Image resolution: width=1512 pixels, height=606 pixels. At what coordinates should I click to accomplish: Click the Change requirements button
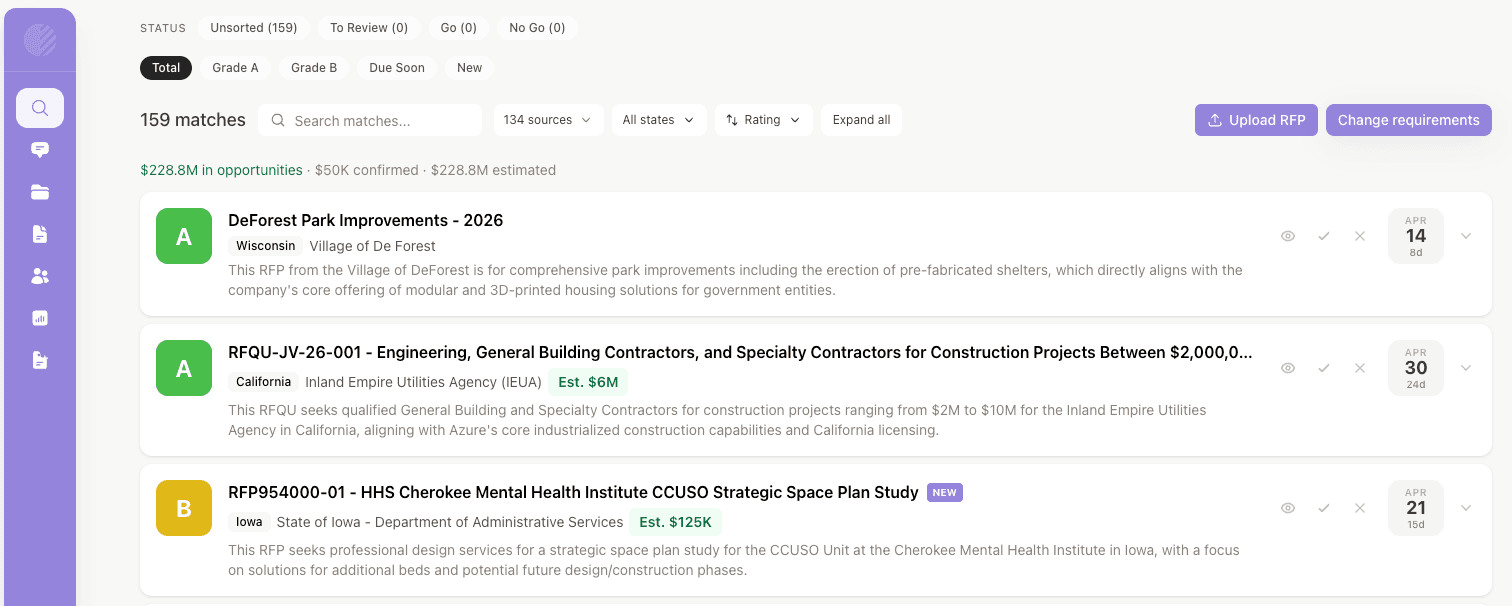pos(1408,120)
